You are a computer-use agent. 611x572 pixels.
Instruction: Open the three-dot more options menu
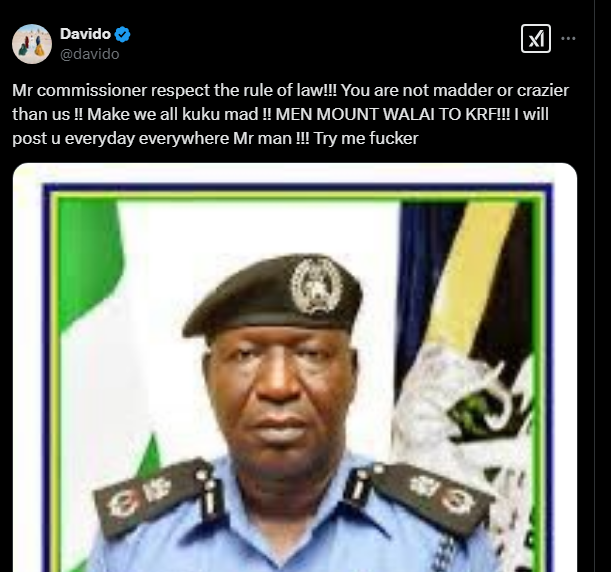[x=568, y=38]
